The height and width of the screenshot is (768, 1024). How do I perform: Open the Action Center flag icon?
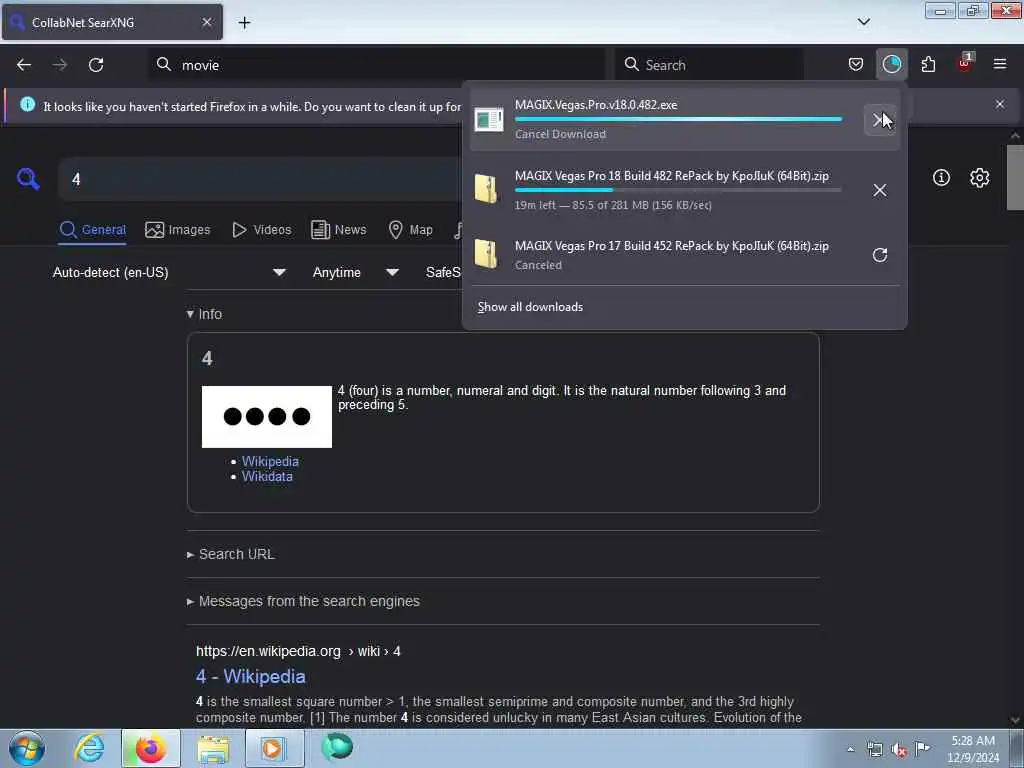pos(922,748)
